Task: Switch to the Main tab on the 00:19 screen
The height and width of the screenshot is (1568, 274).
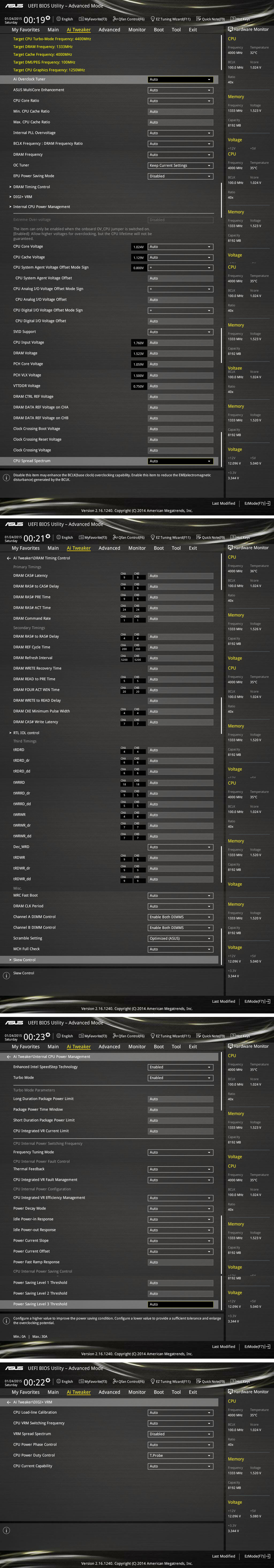Action: click(x=54, y=30)
